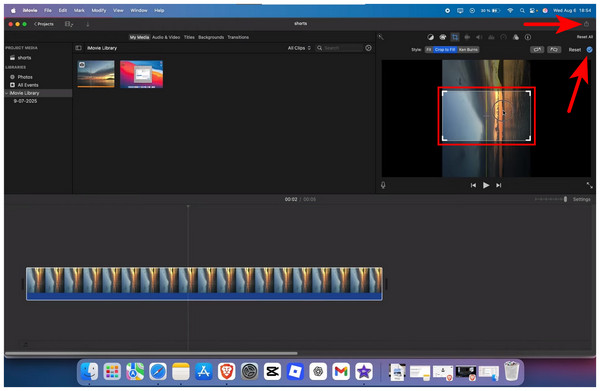Viewport: 600px width, 391px height.
Task: Open CapCut from the Dock
Action: click(x=272, y=371)
